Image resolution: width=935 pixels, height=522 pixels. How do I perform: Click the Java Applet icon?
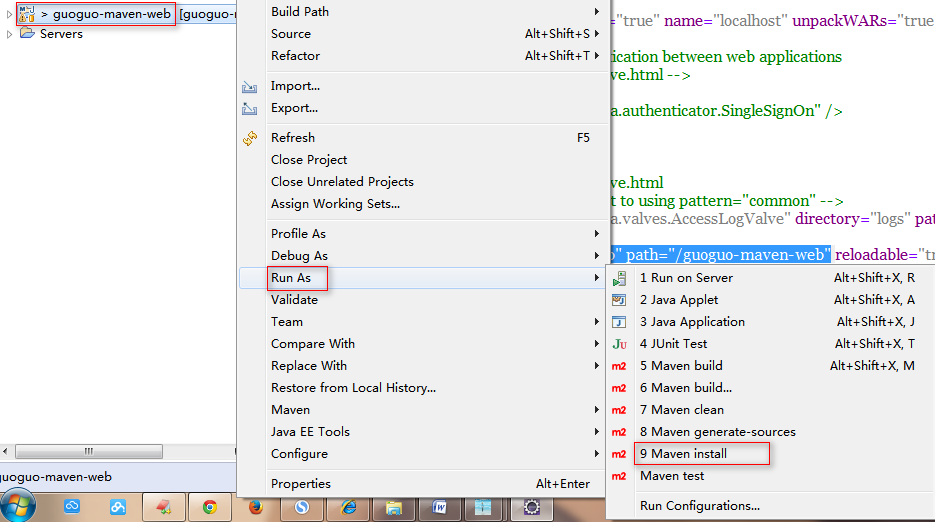click(619, 300)
